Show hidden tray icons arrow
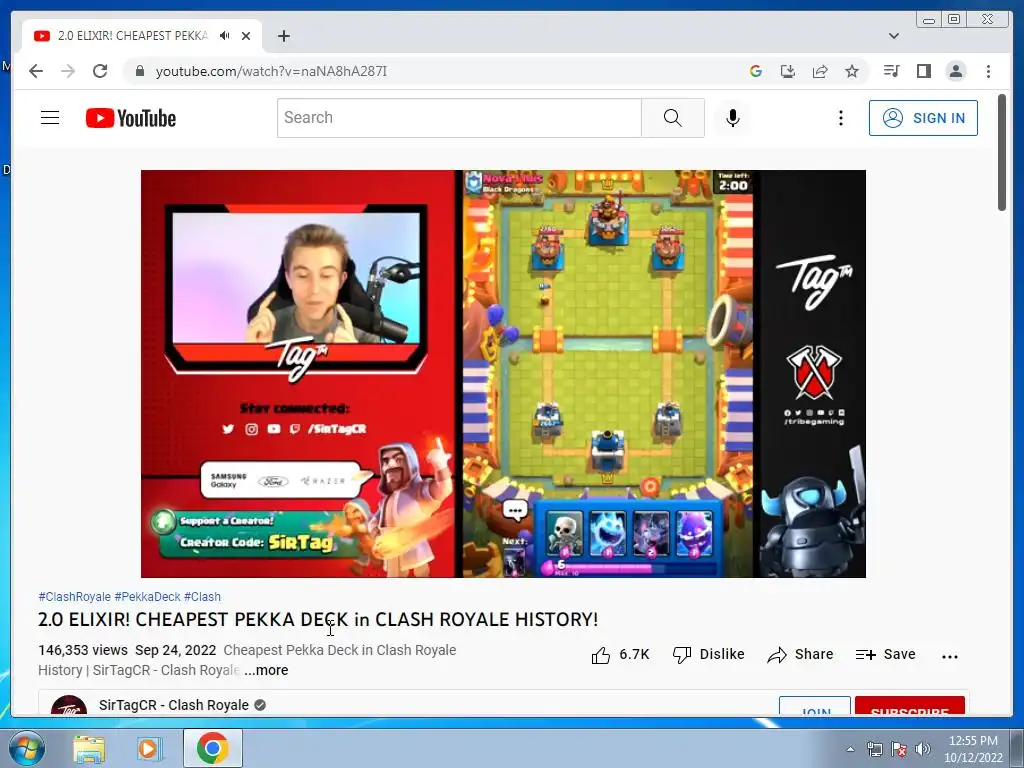The height and width of the screenshot is (768, 1024). pyautogui.click(x=850, y=749)
